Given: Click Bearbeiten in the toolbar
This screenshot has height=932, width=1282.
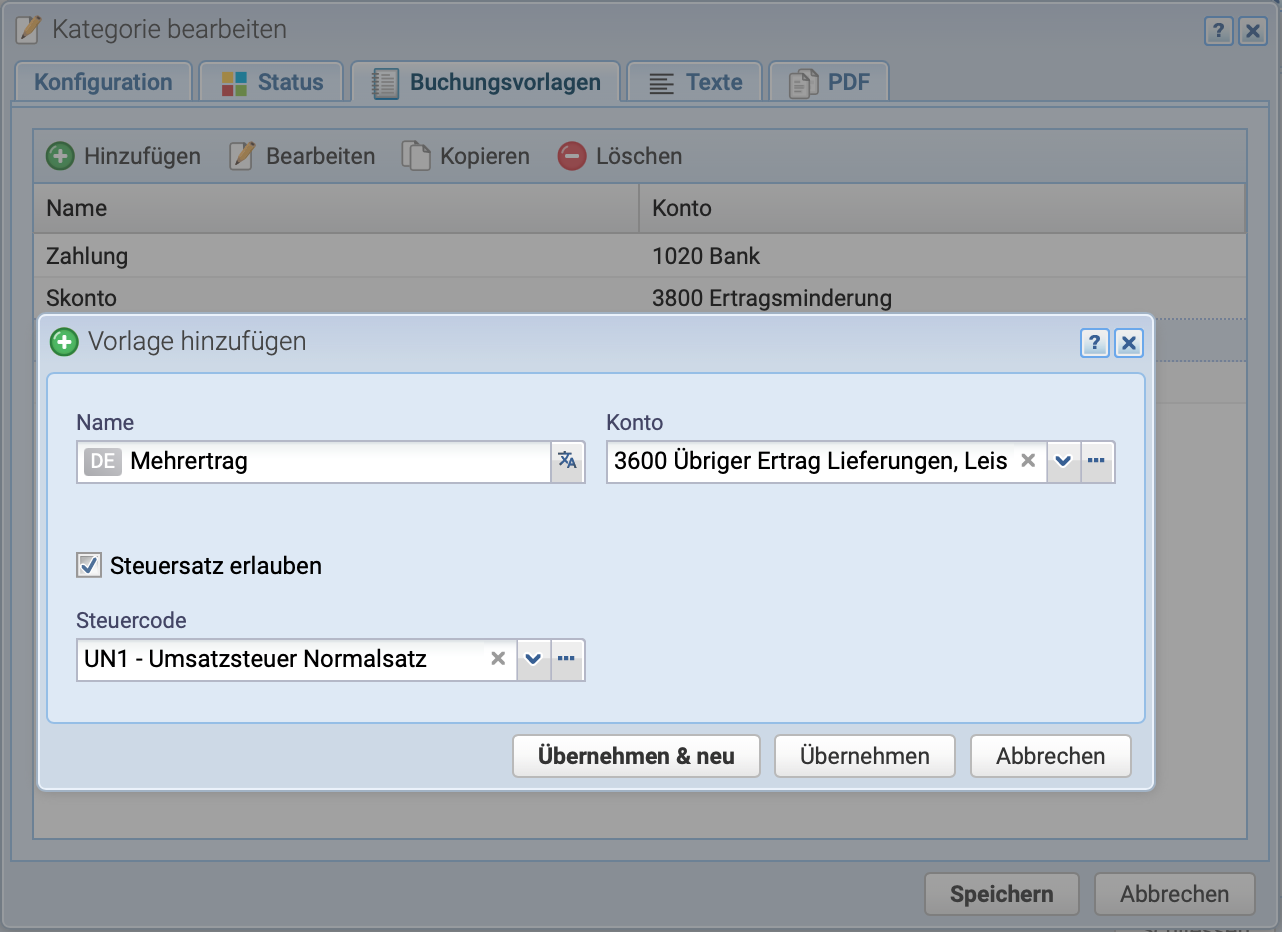Looking at the screenshot, I should click(x=302, y=156).
